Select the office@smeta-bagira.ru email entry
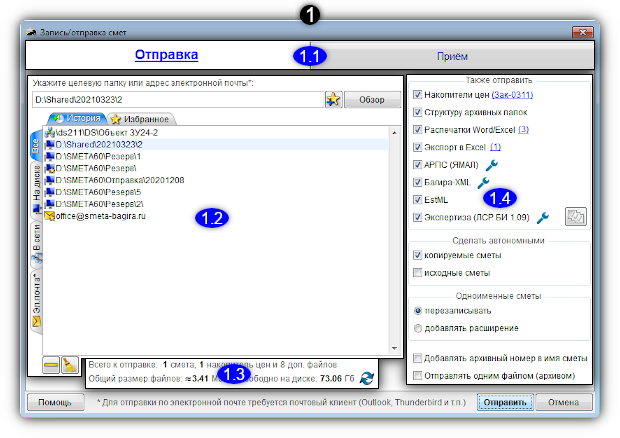Screen dimensions: 620x438 pyautogui.click(x=215, y=216)
